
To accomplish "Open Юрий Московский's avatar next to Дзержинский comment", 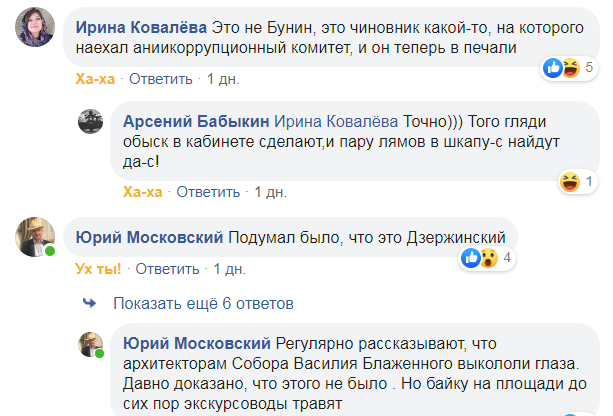I will tap(34, 237).
